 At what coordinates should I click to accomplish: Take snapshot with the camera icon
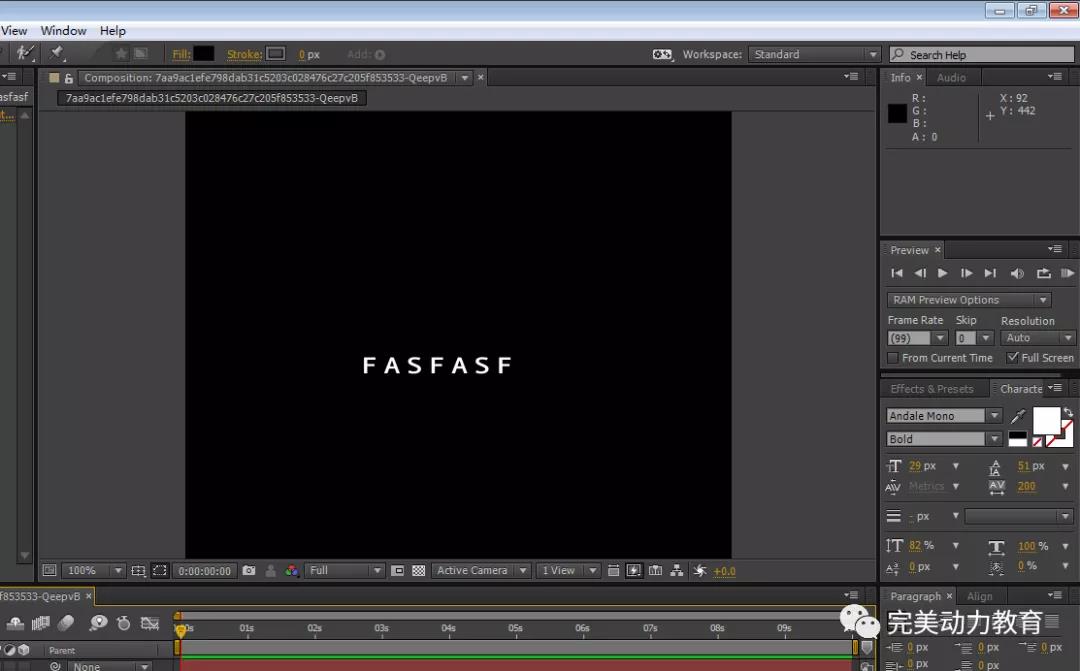point(249,571)
